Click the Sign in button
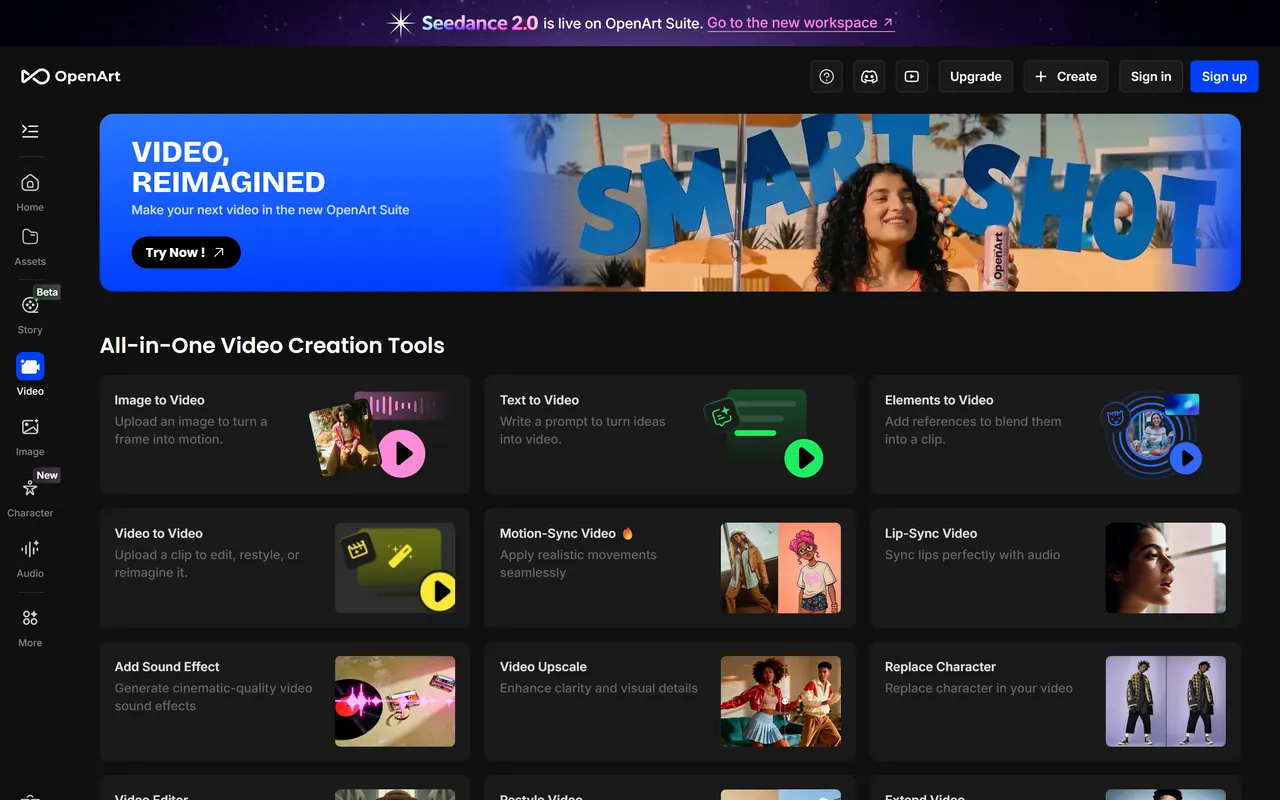This screenshot has height=800, width=1280. click(1151, 76)
